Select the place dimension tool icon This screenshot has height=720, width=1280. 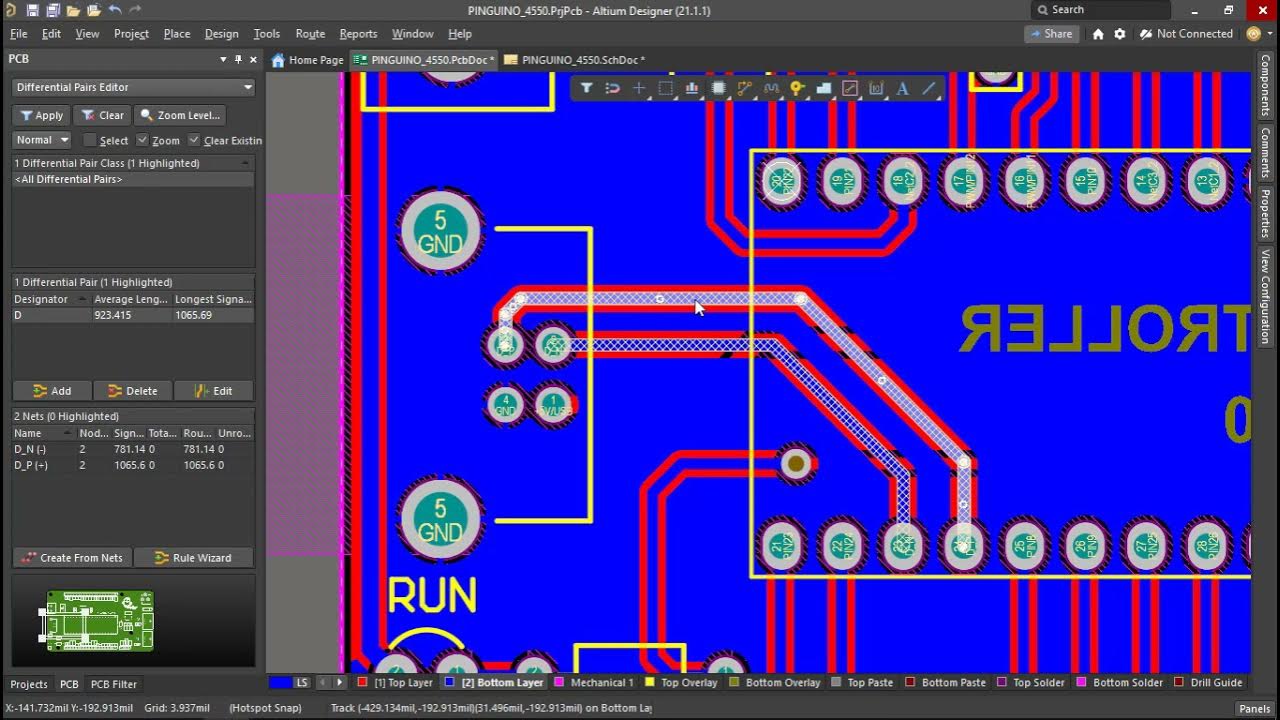point(876,88)
